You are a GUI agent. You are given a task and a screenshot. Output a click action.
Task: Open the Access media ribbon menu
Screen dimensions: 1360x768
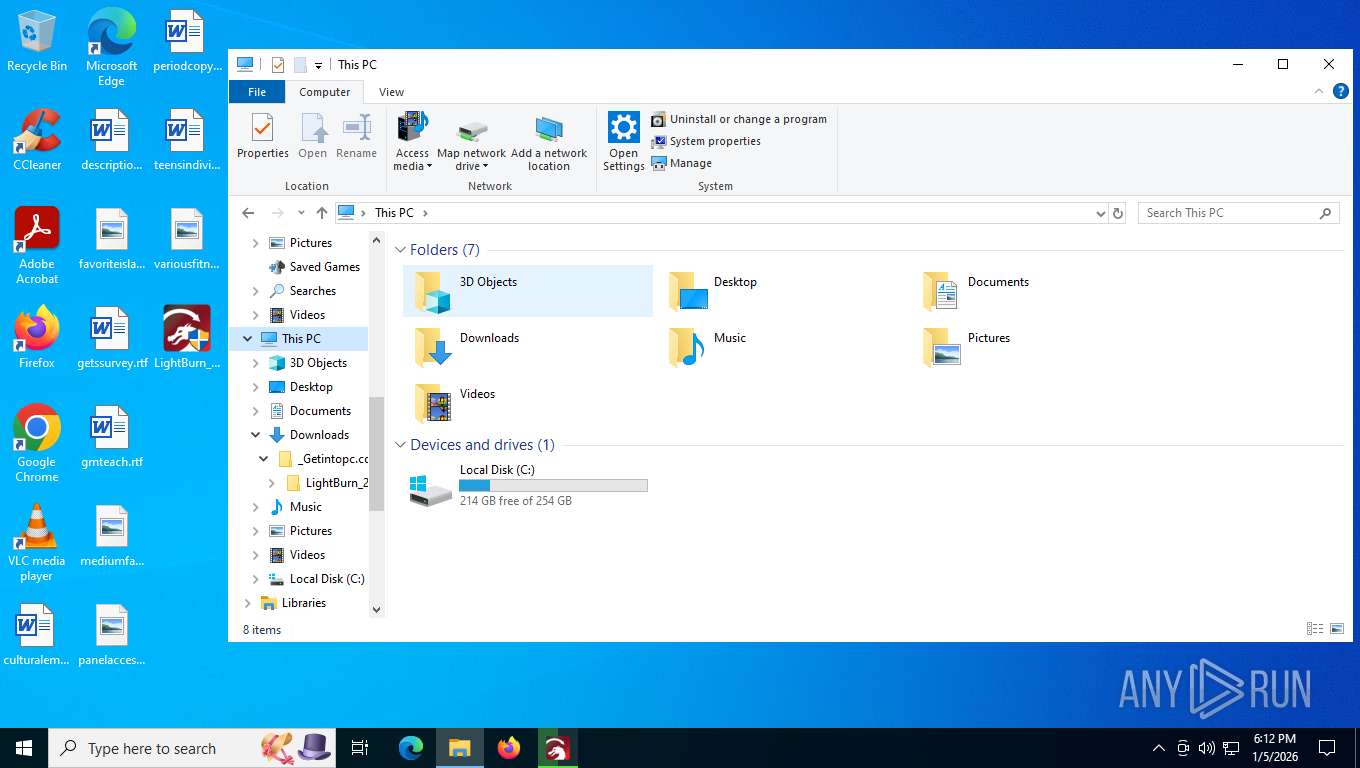pos(412,141)
